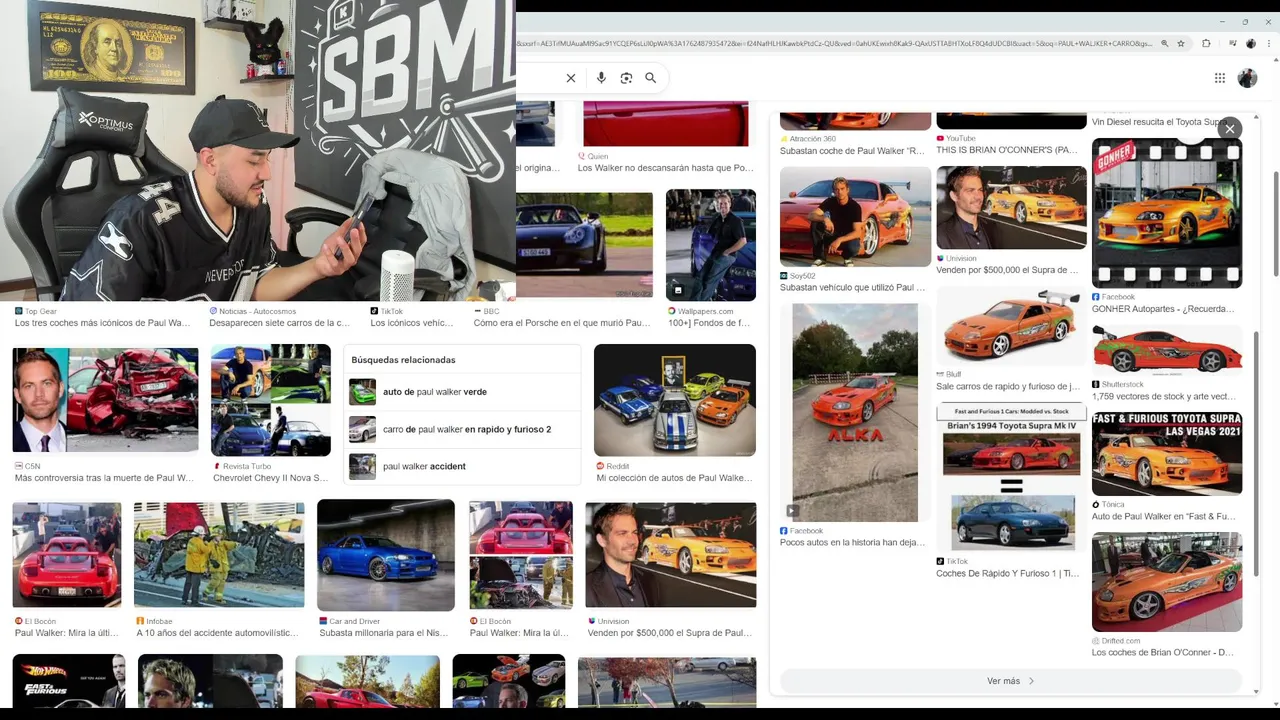The height and width of the screenshot is (720, 1280).
Task: Click 'Subasta millonaria para el Nis...' caption
Action: pyautogui.click(x=384, y=633)
